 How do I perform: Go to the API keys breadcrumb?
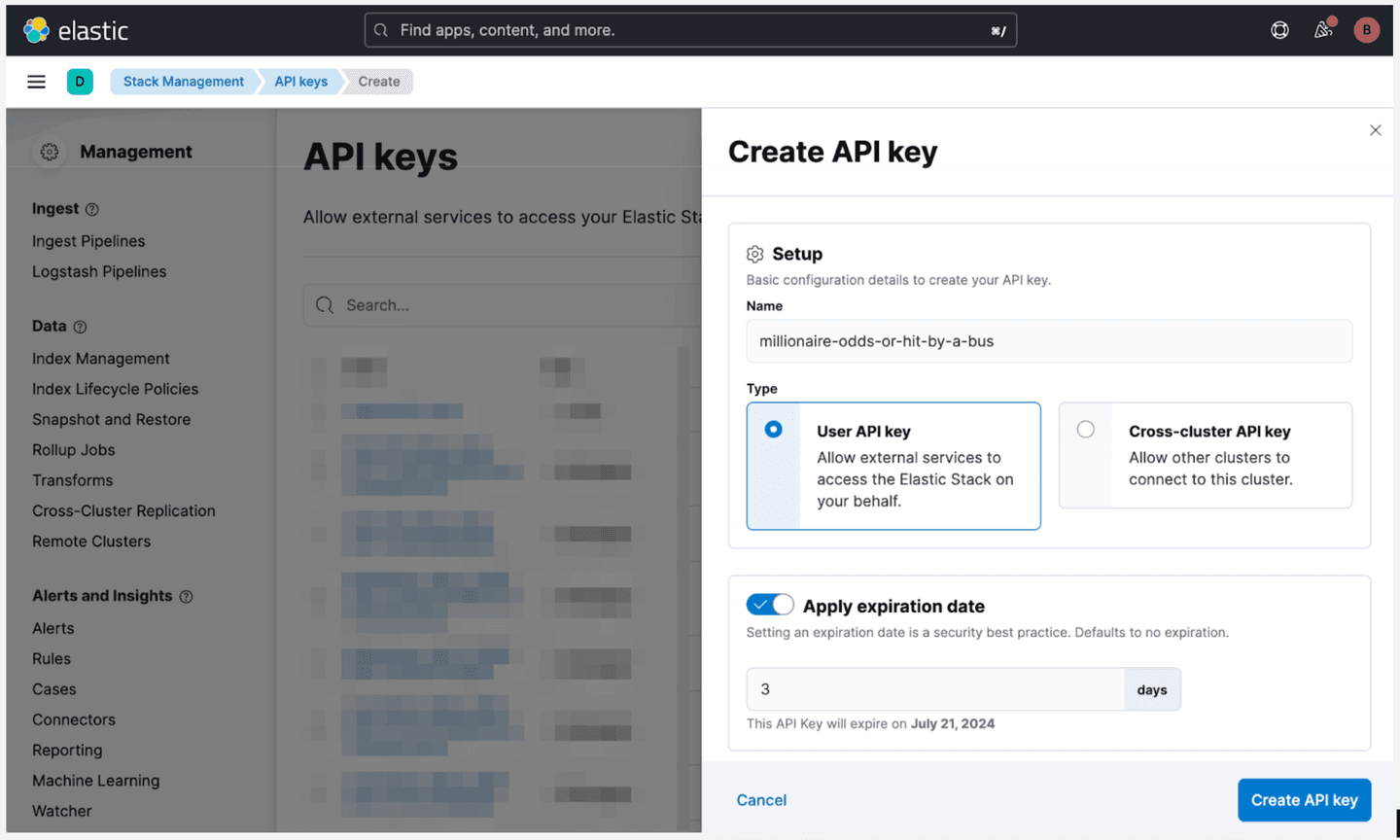tap(299, 82)
